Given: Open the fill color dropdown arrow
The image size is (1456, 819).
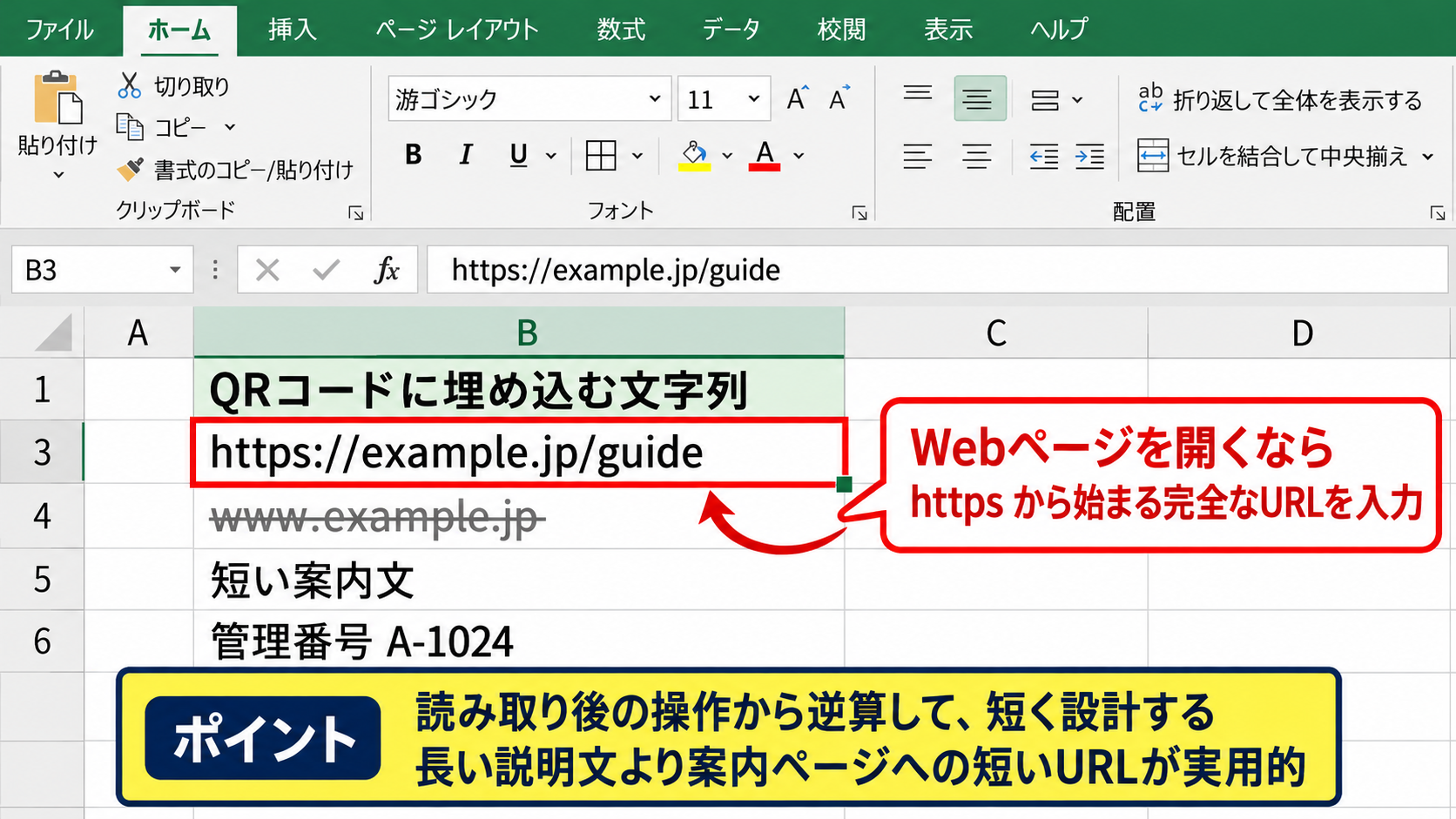Looking at the screenshot, I should 727,156.
